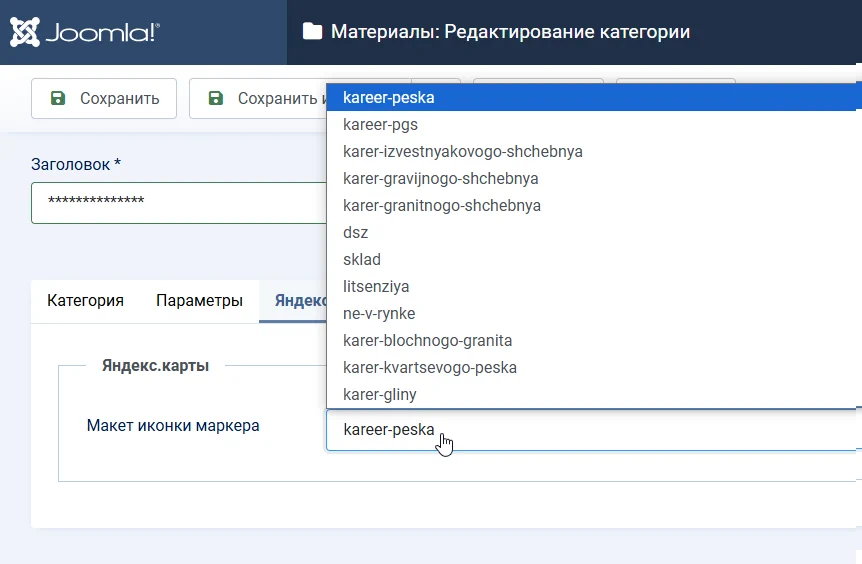Click the Яндекс.карты fieldset legend

pyautogui.click(x=156, y=366)
